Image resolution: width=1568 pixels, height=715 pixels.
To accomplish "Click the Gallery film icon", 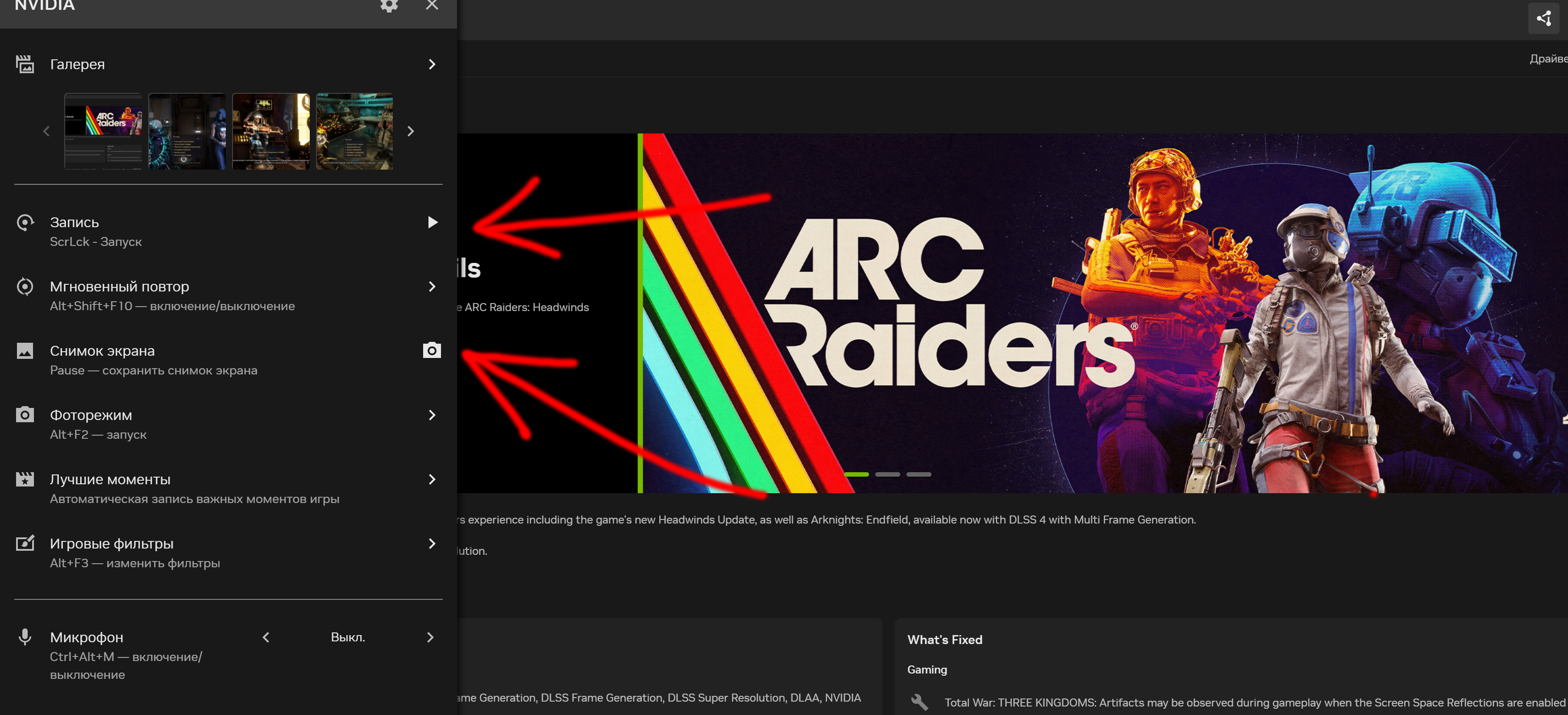I will 25,64.
